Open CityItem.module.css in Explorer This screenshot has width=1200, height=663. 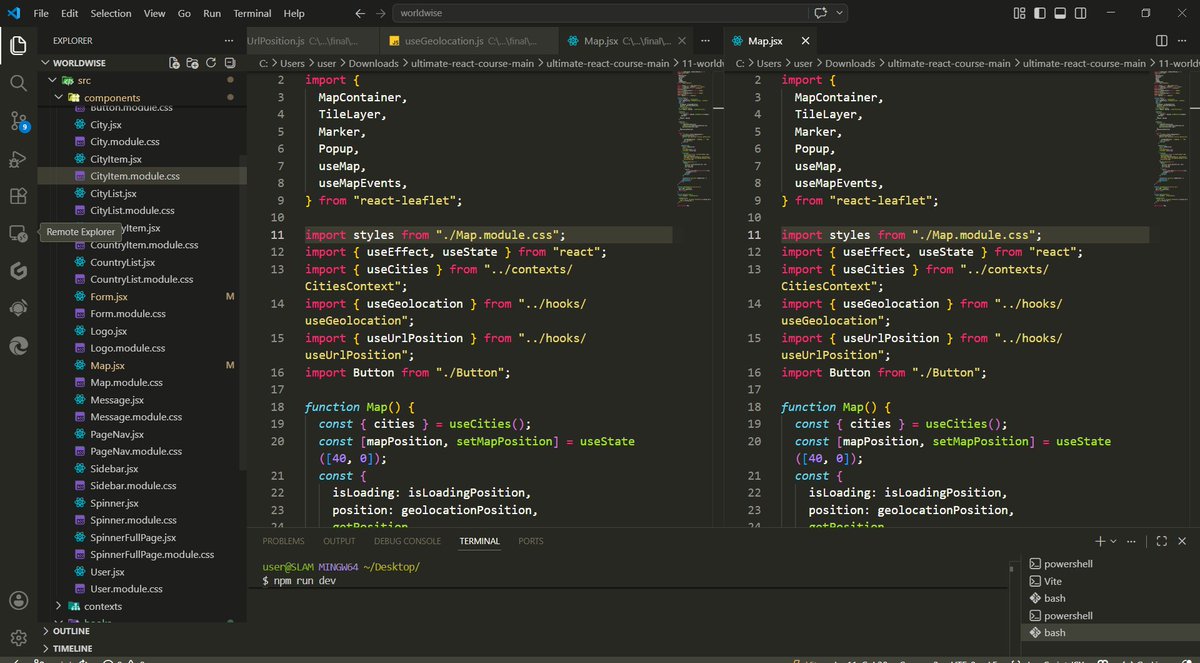135,176
